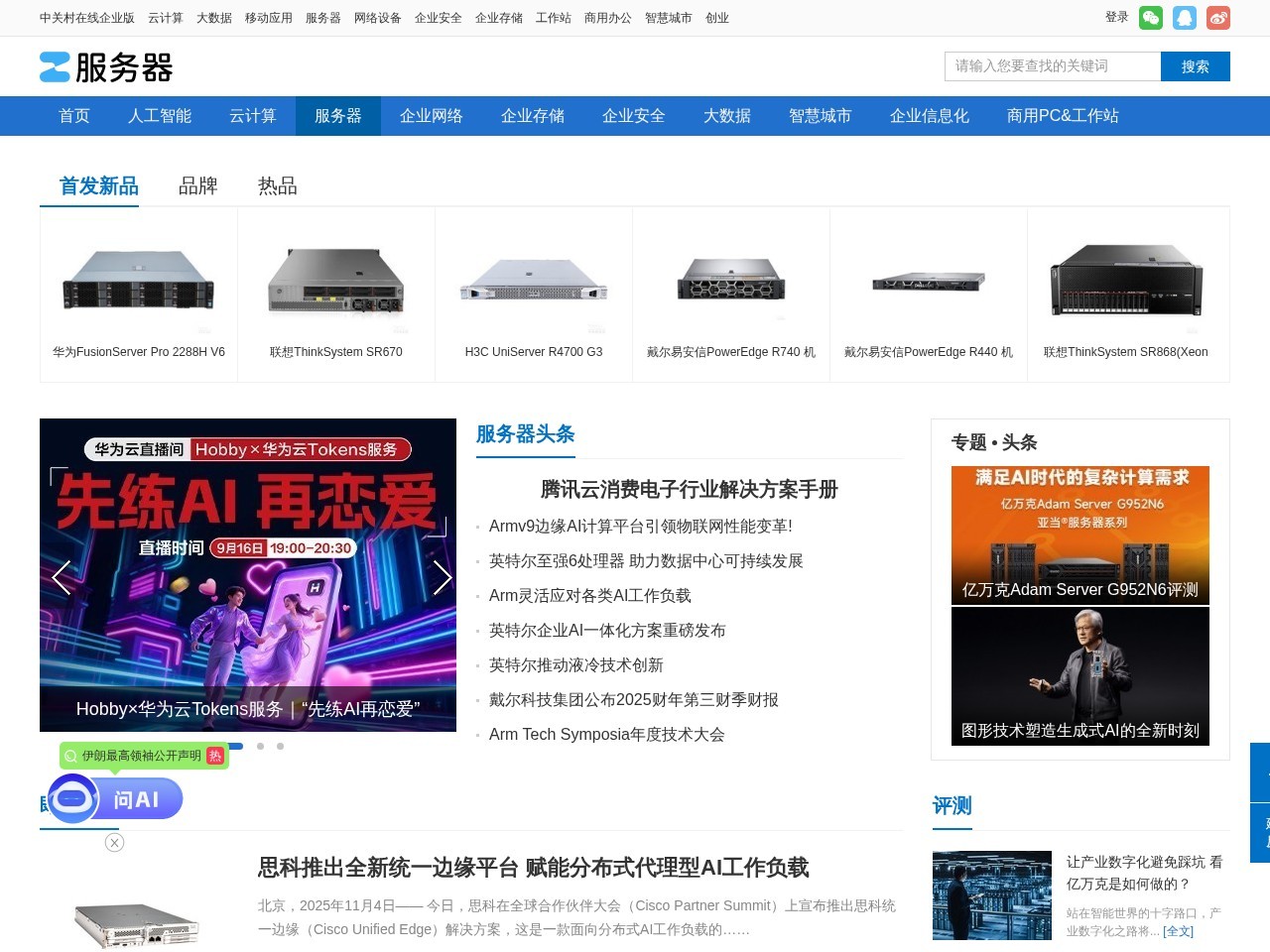1270x952 pixels.
Task: Click the 问AI assistant robot icon
Action: [71, 798]
